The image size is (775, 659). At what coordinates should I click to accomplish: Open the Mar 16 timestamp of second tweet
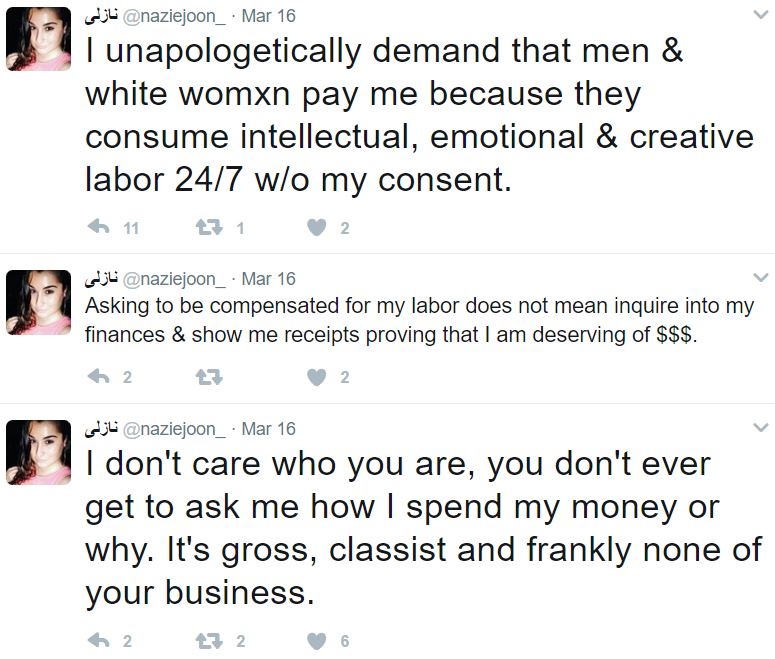tap(268, 279)
